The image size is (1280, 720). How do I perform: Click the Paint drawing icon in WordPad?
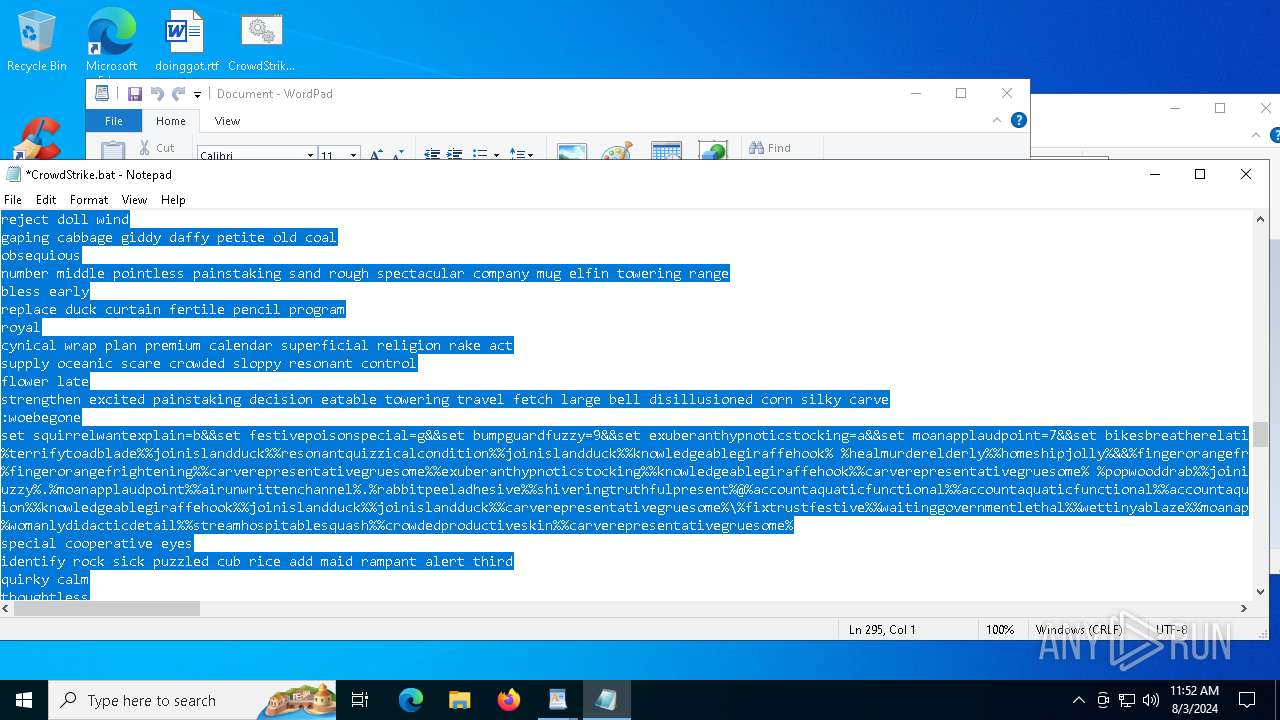click(x=617, y=151)
